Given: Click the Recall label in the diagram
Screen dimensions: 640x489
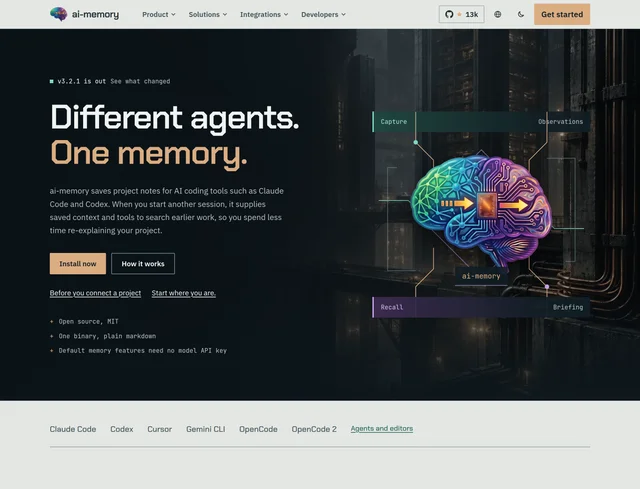Looking at the screenshot, I should click(392, 307).
